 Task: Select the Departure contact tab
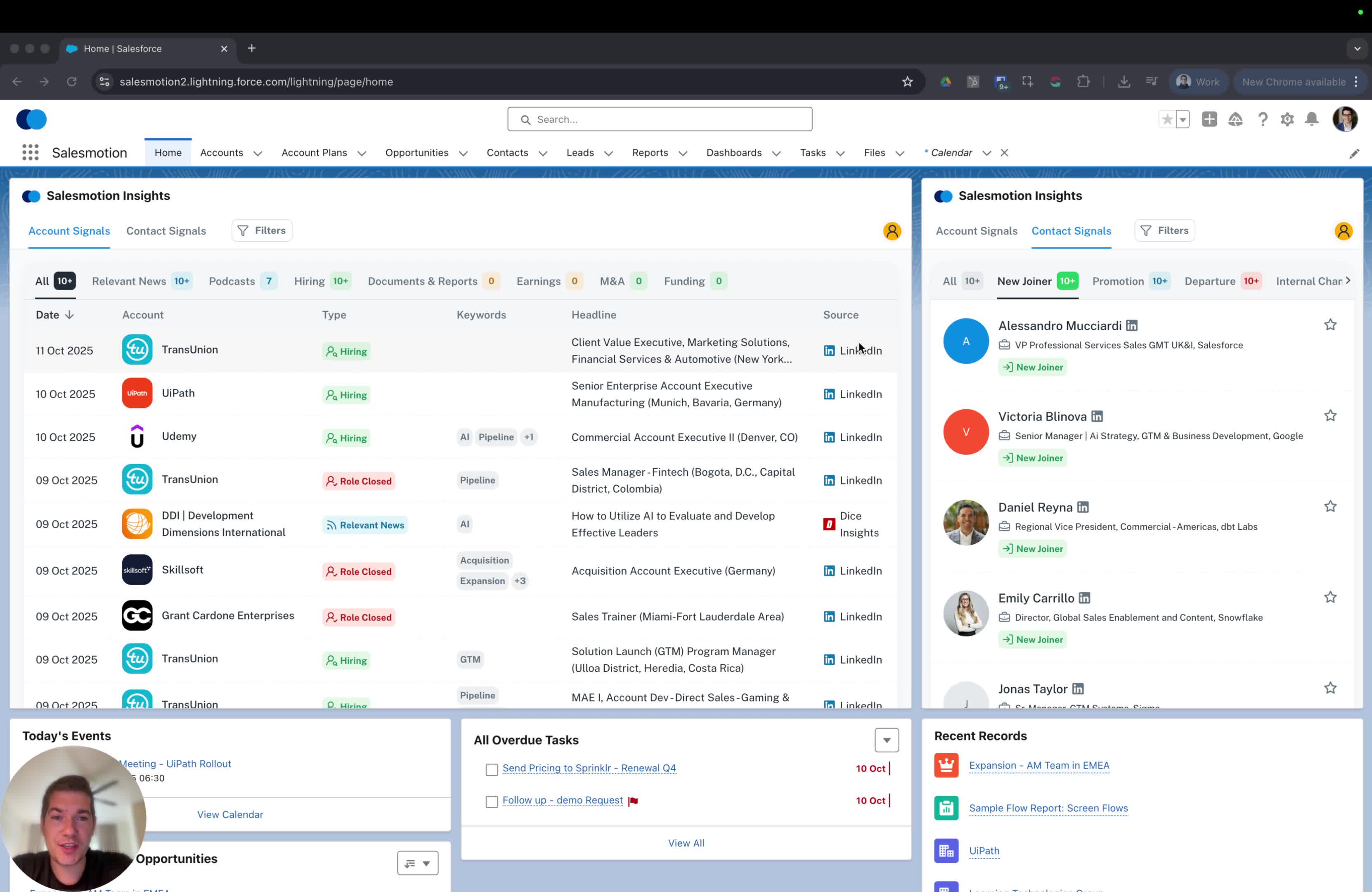pos(1223,281)
